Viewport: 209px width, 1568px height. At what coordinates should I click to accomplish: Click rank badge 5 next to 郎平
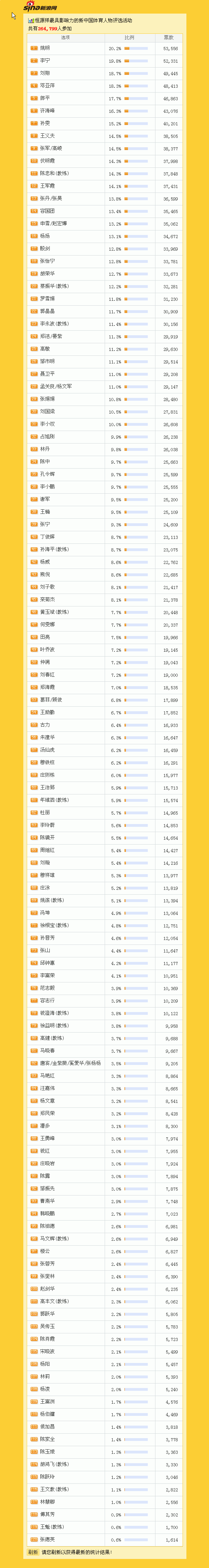34,98
